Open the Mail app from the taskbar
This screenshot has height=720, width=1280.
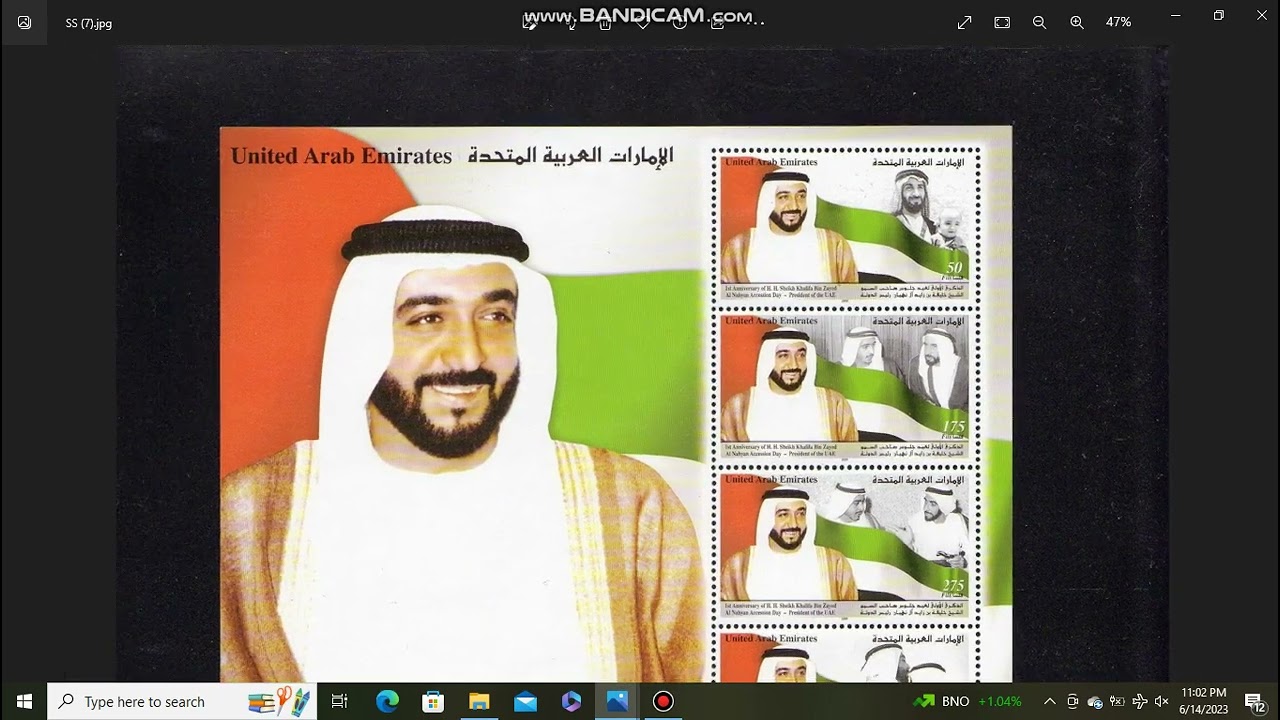tap(525, 701)
